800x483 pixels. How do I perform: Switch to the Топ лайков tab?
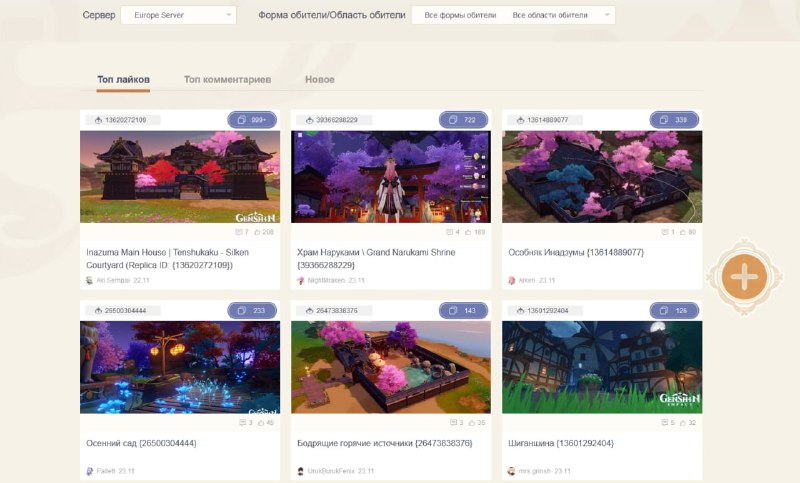123,80
